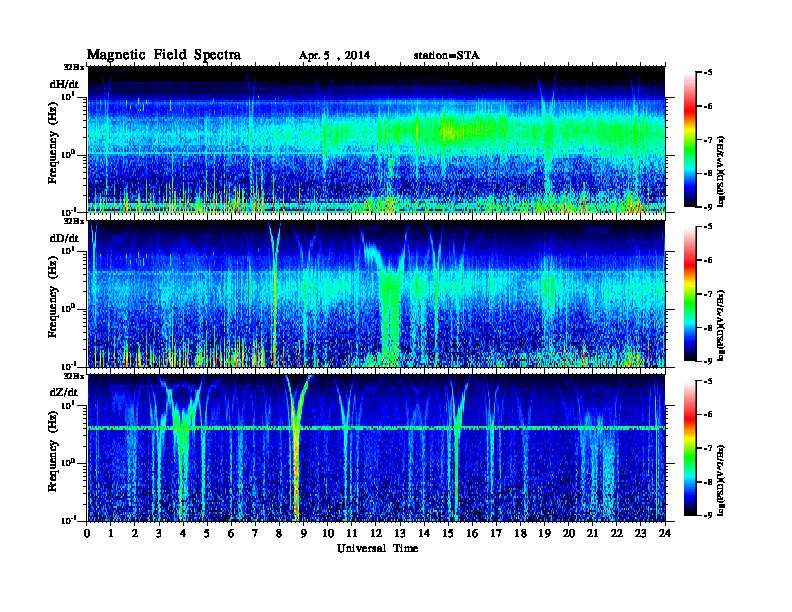The height and width of the screenshot is (612, 792).
Task: Click the hour tick label "21"
Action: click(592, 533)
